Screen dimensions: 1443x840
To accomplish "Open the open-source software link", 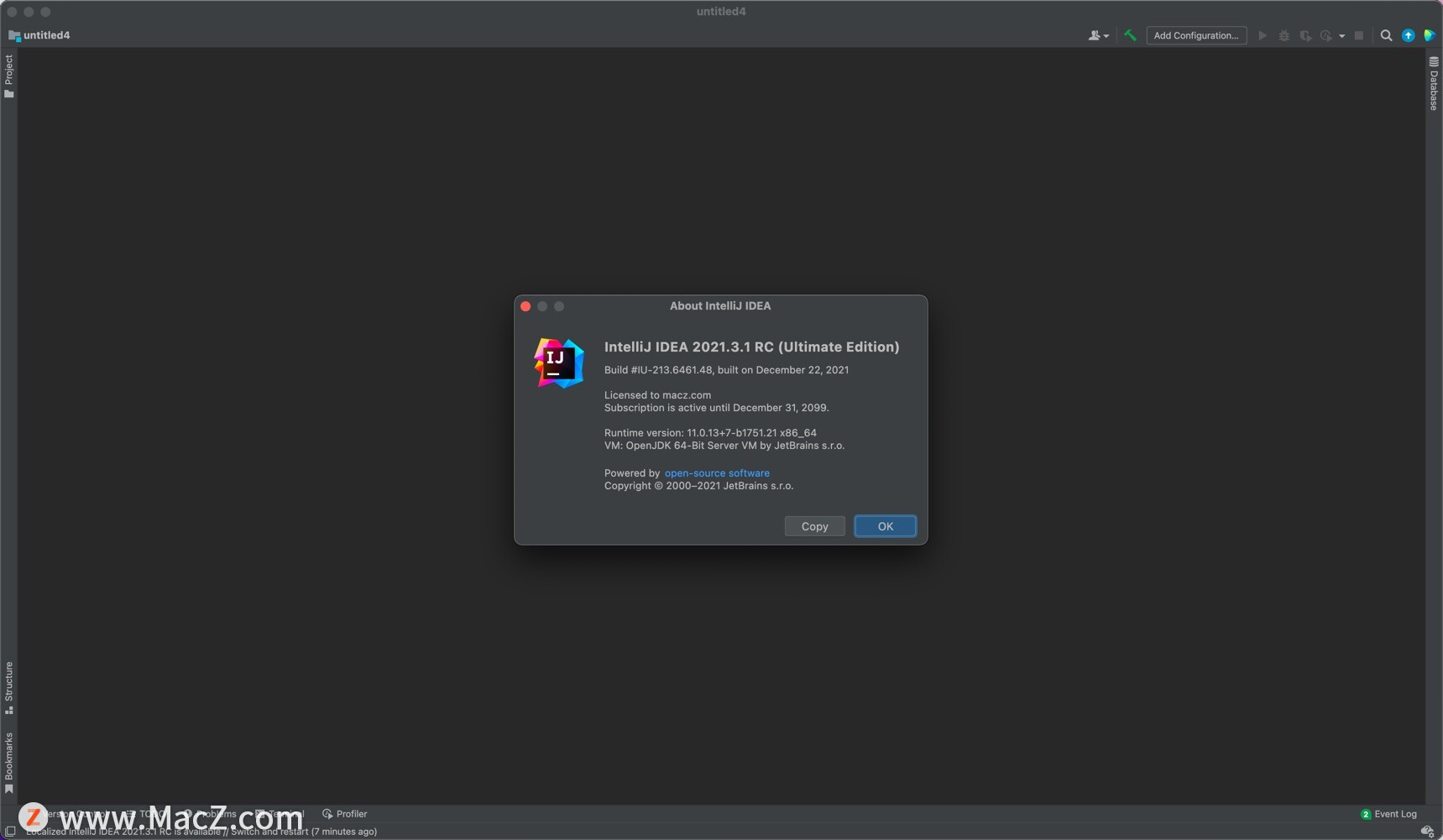I will click(x=717, y=473).
